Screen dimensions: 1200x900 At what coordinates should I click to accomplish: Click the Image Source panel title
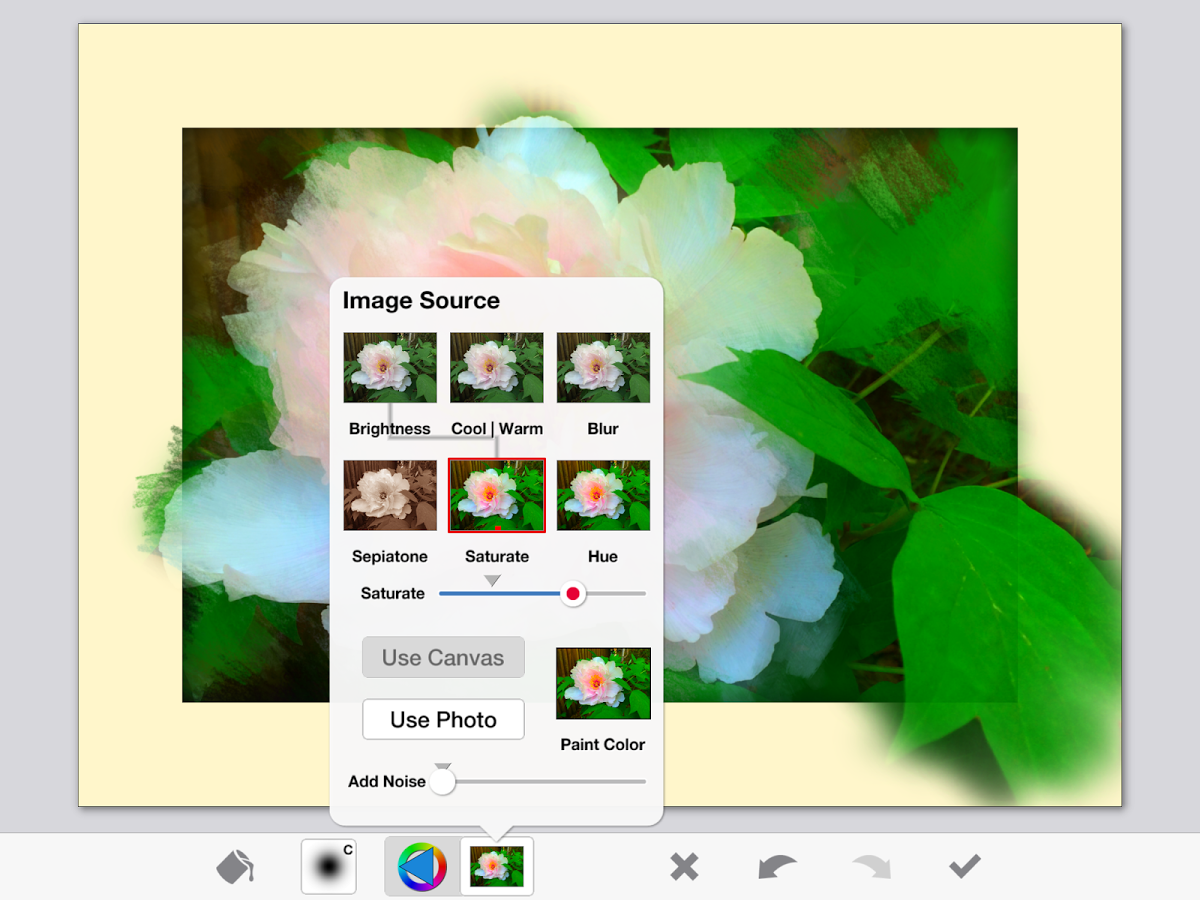(421, 300)
